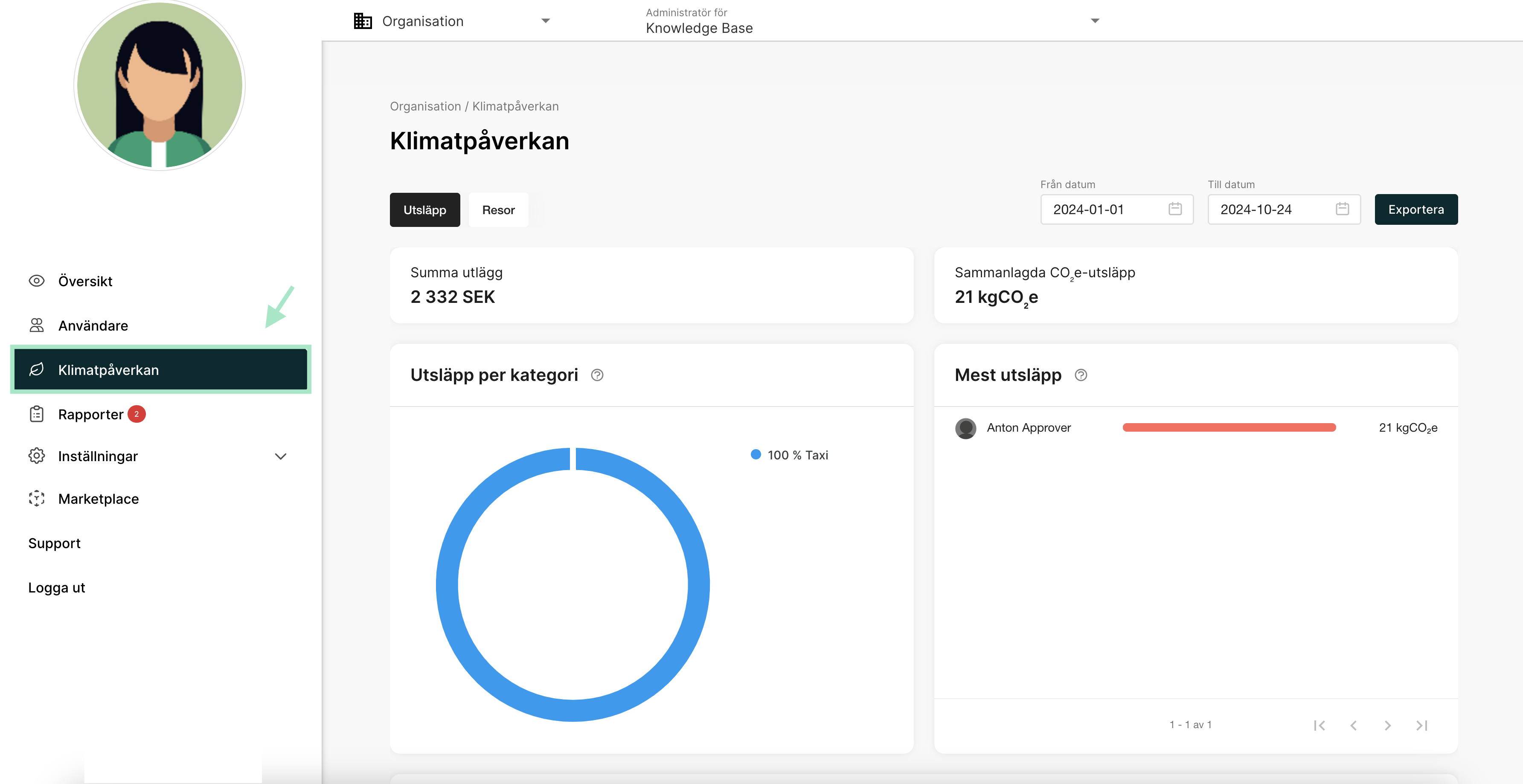Click the Organisation building icon
The width and height of the screenshot is (1523, 784).
pos(363,21)
